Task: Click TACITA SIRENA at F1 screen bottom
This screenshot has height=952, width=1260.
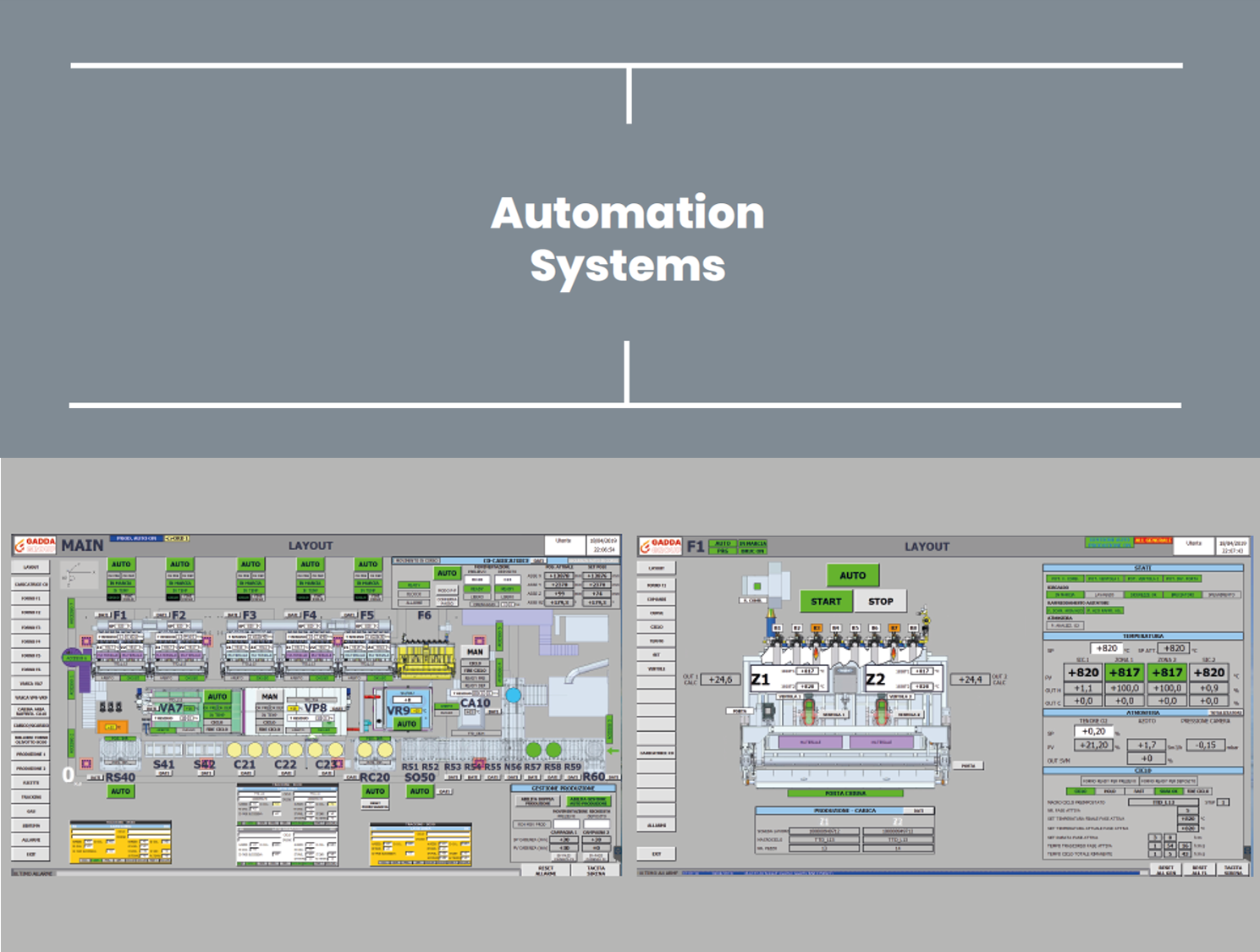Action: (1233, 870)
